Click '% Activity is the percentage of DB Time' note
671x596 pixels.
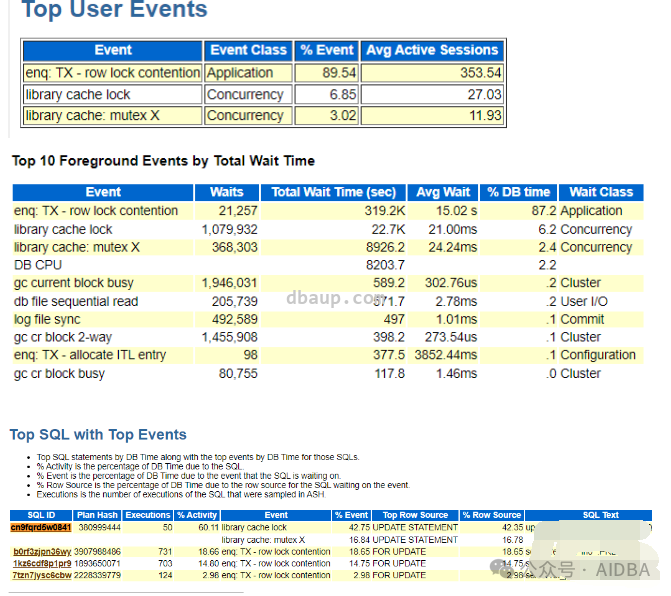click(140, 466)
